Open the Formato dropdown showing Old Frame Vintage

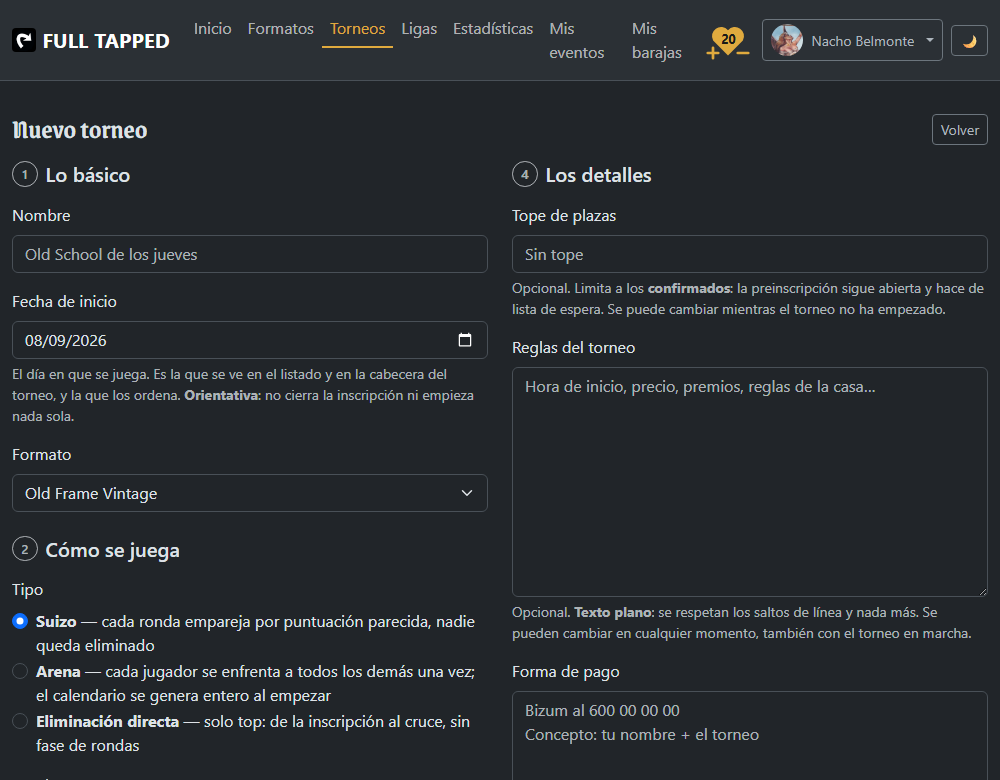point(250,493)
